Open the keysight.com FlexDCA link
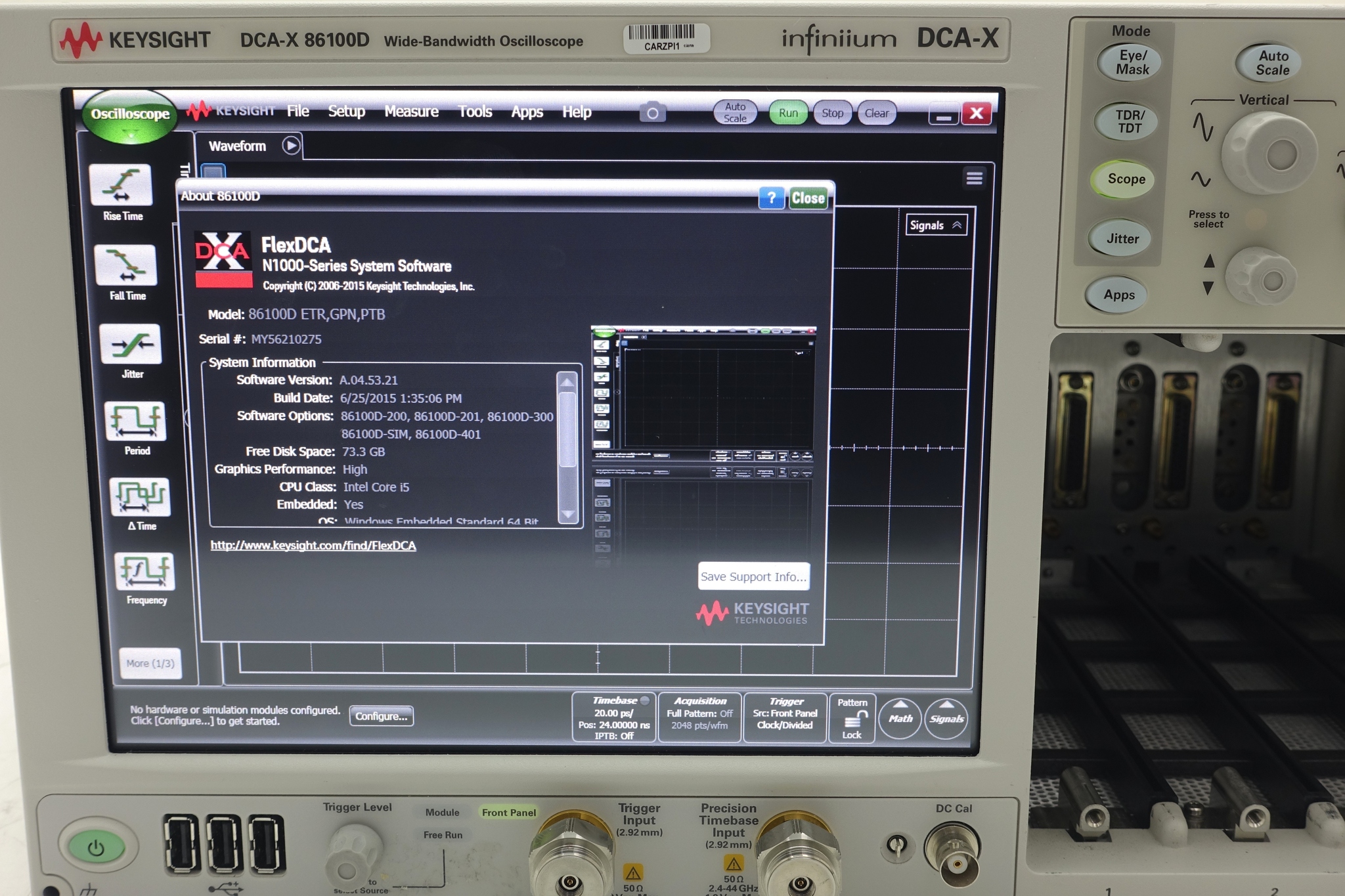The width and height of the screenshot is (1345, 896). pyautogui.click(x=313, y=545)
